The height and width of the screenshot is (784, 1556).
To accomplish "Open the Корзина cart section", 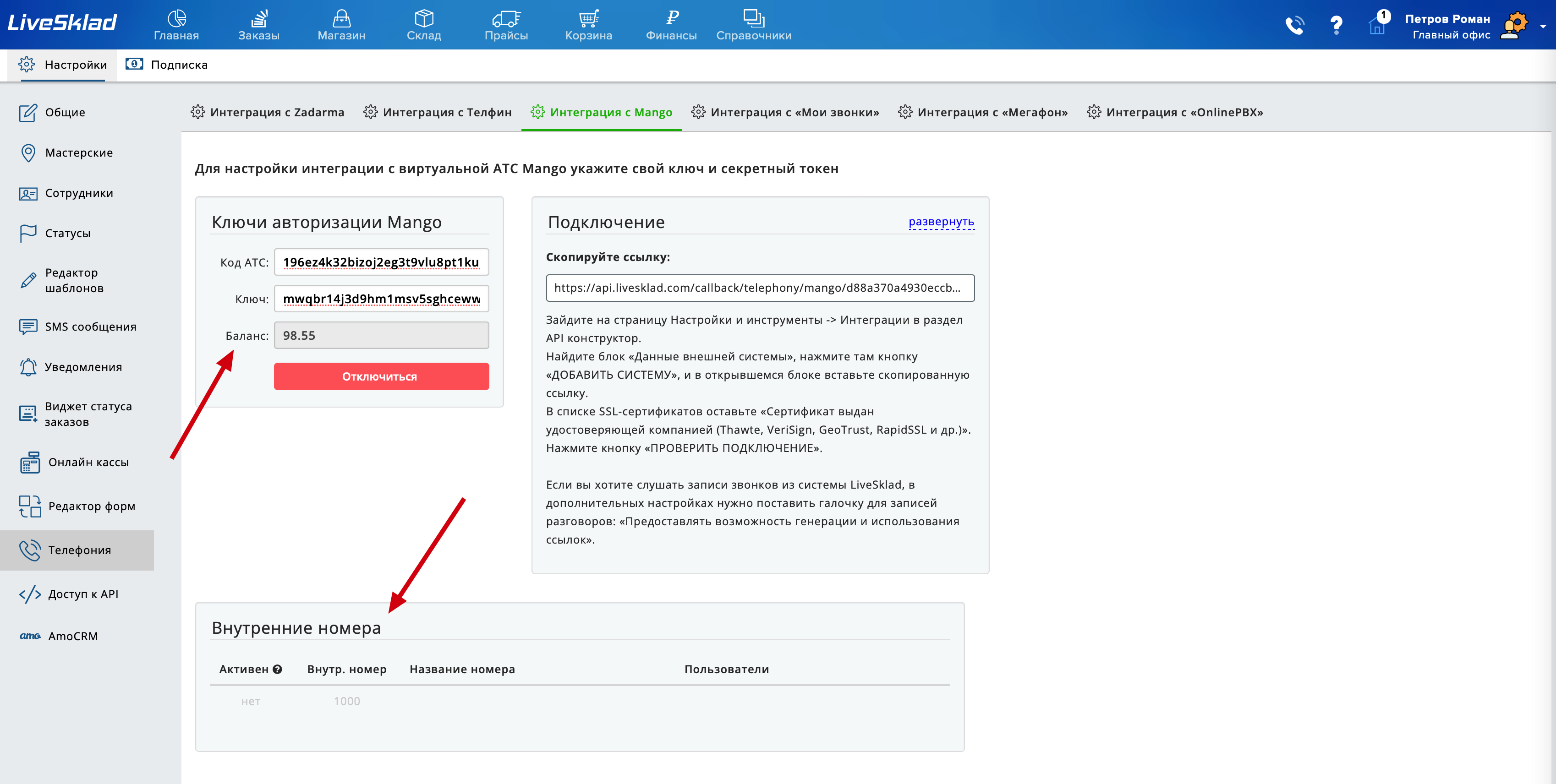I will pyautogui.click(x=588, y=25).
